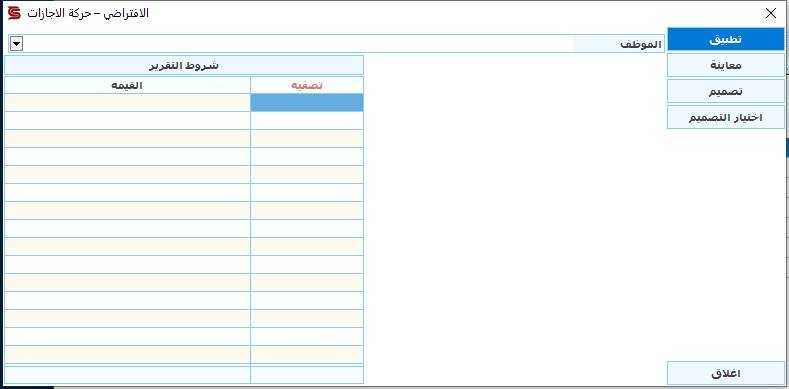Close the window with the X button
Image resolution: width=789 pixels, height=389 pixels.
[x=770, y=14]
